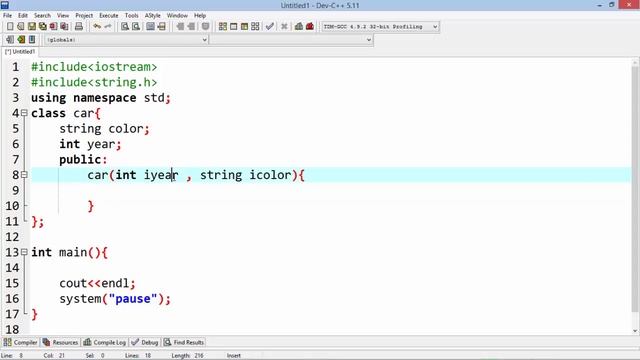Unindent the selection via toolbar

pyautogui.click(x=191, y=27)
